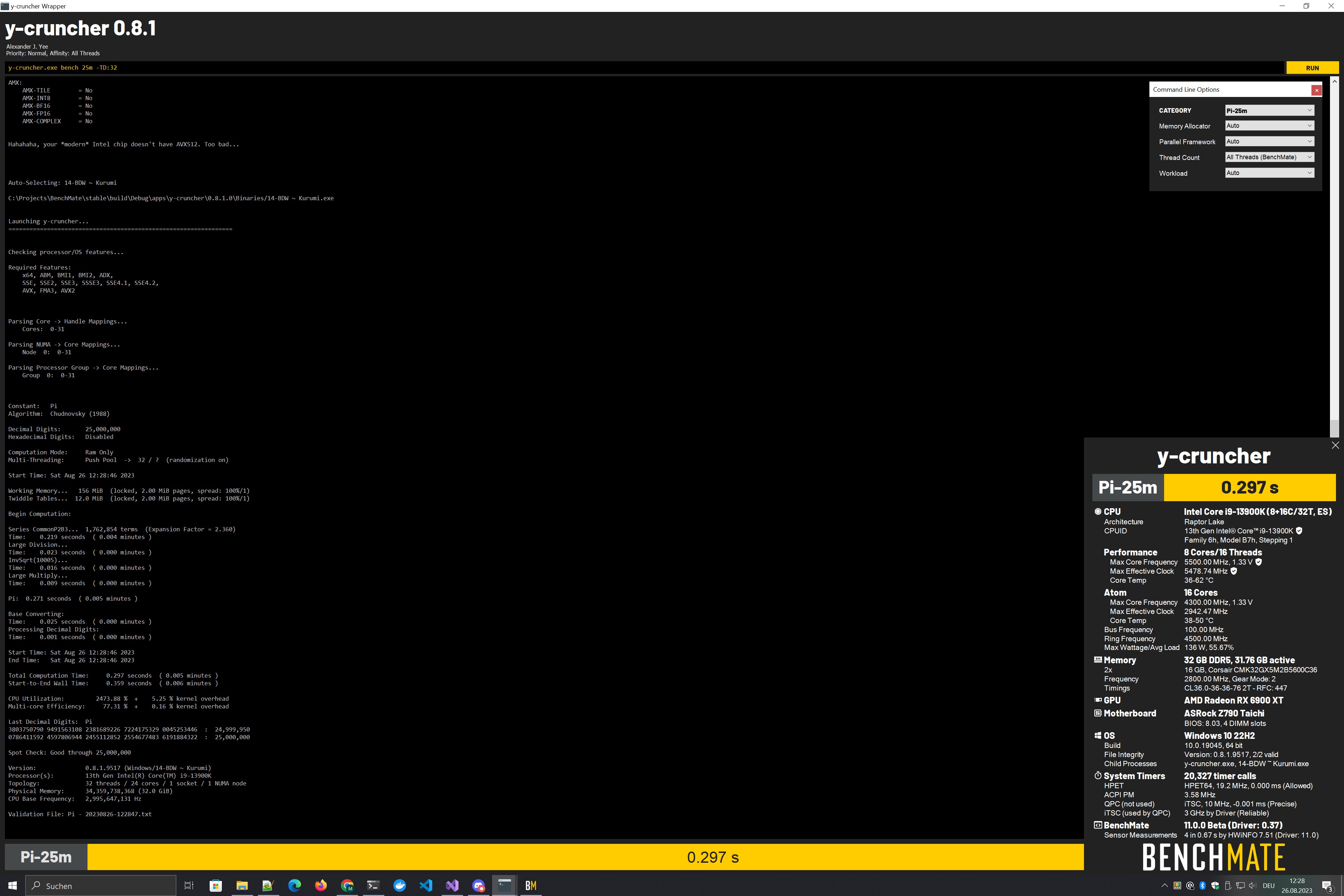Switch to y-cruncher Wrapper taskbar window
The width and height of the screenshot is (1344, 896).
click(505, 886)
